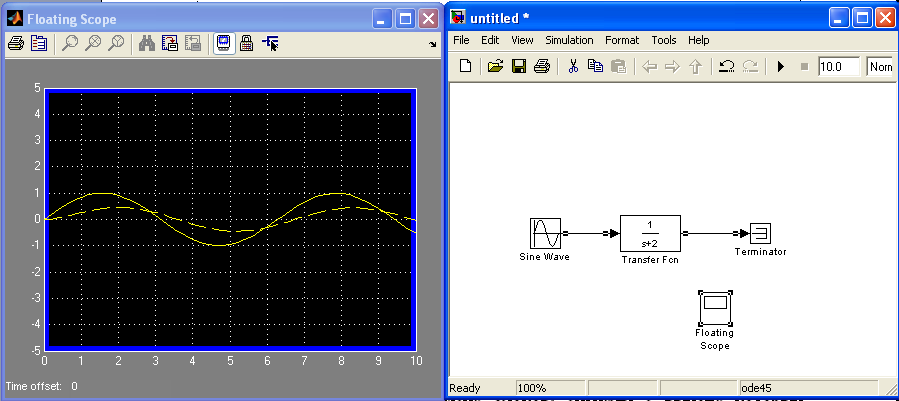Open the Simulation menu

pos(569,40)
